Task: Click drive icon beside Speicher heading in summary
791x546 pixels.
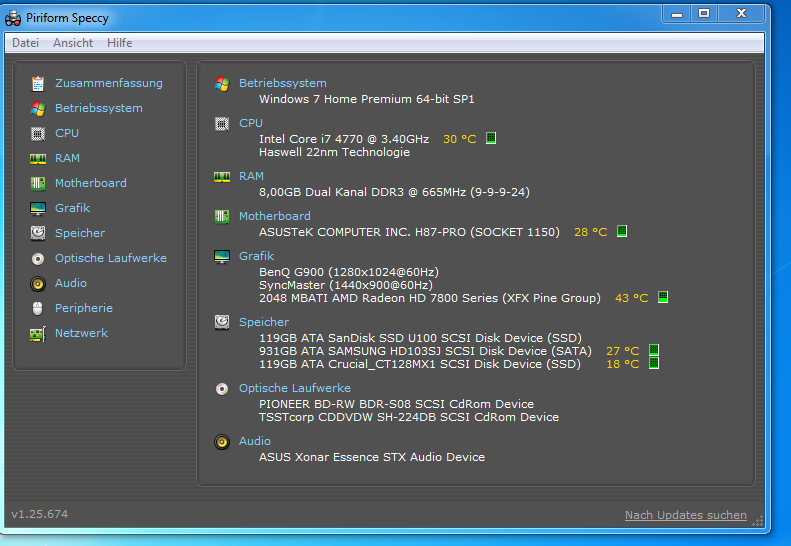Action: pyautogui.click(x=222, y=322)
